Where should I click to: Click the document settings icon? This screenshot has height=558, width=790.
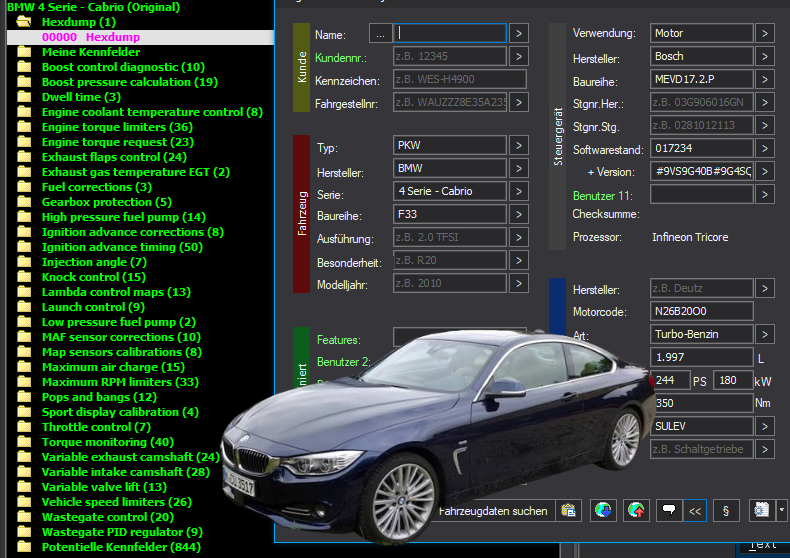(762, 511)
